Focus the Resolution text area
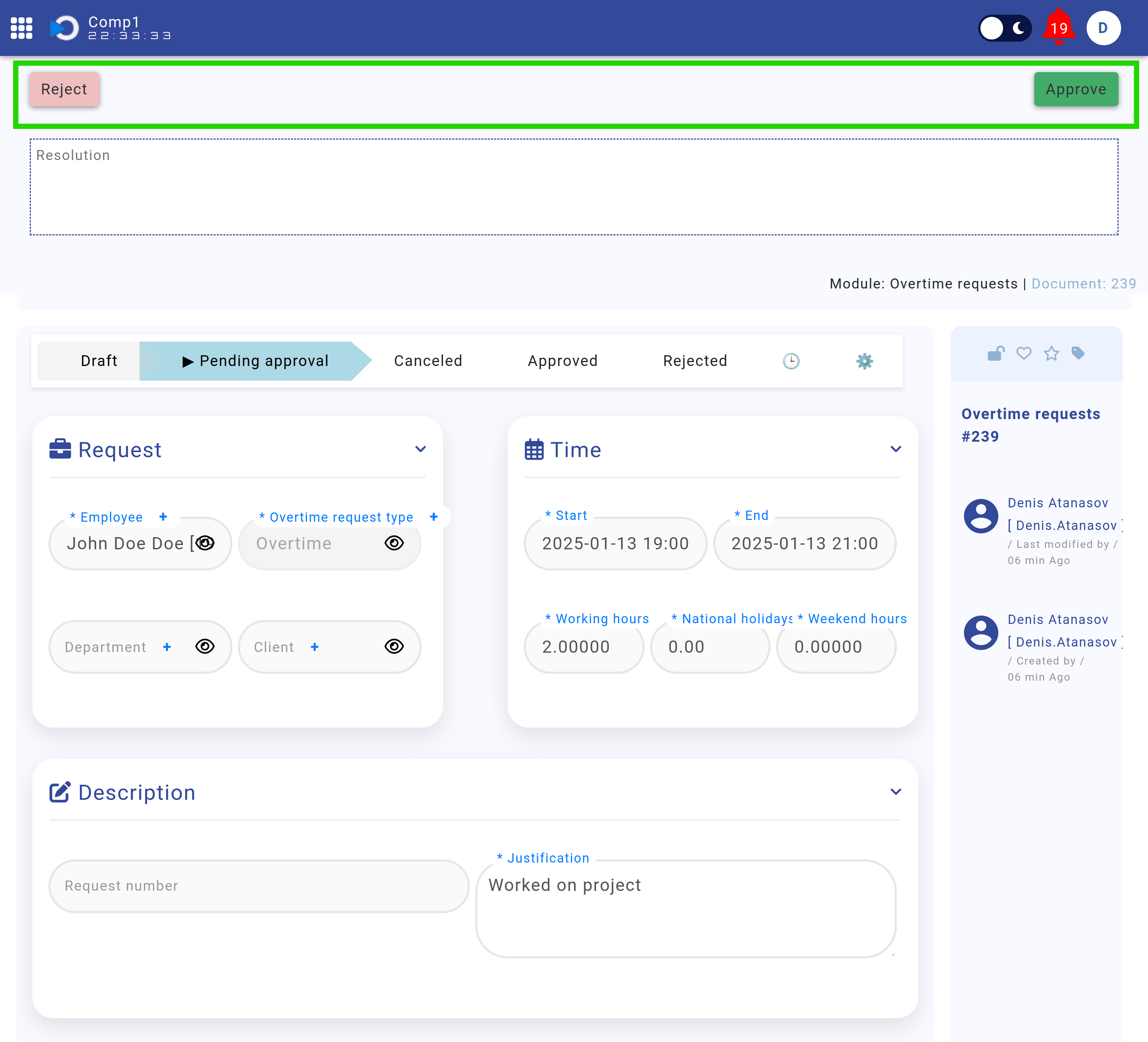Viewport: 1148px width, 1042px height. [x=574, y=187]
